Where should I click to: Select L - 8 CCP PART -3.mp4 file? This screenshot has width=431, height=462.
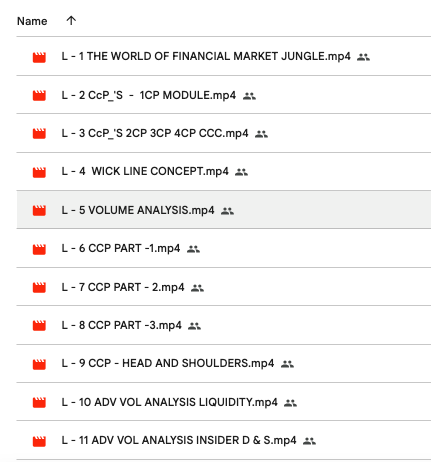tap(224, 325)
